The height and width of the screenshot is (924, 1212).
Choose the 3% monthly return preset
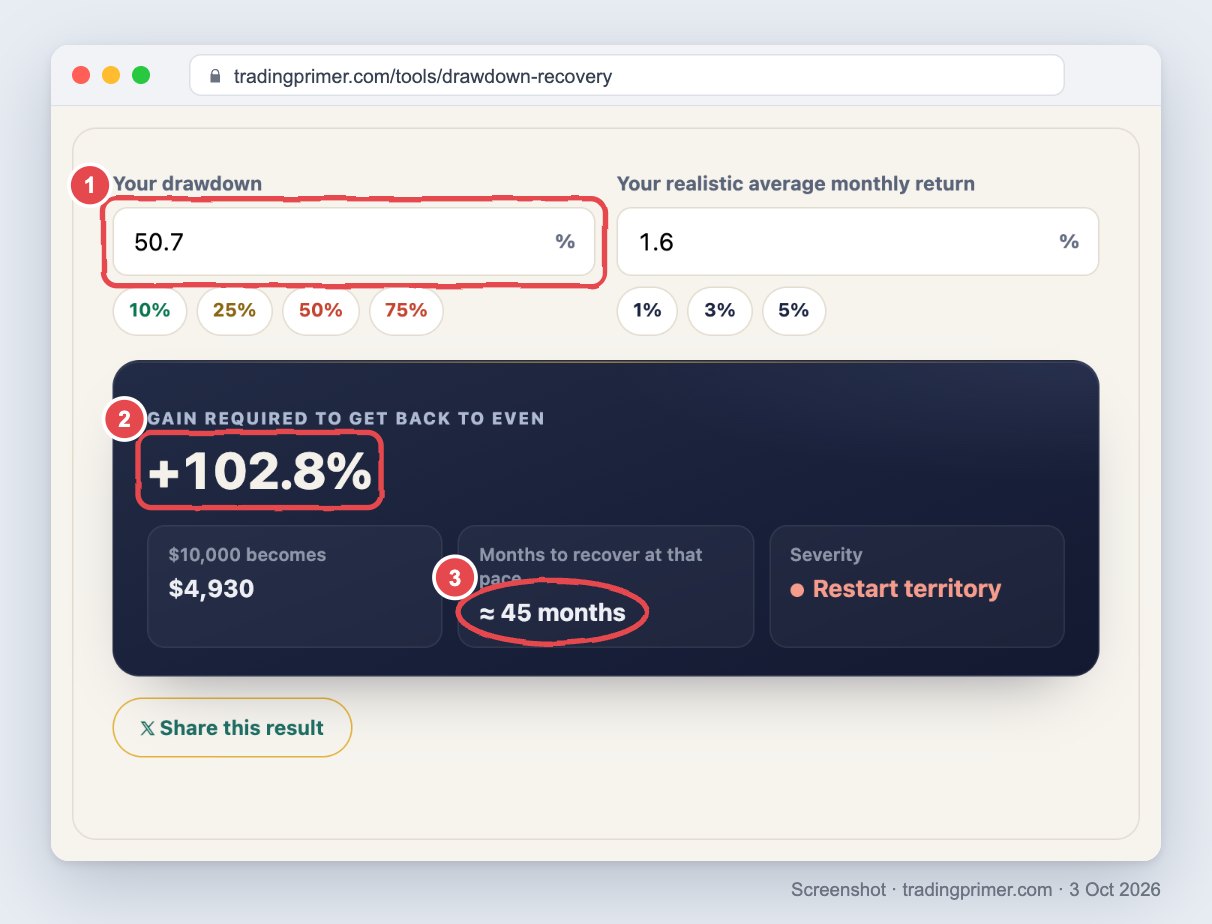(x=720, y=310)
